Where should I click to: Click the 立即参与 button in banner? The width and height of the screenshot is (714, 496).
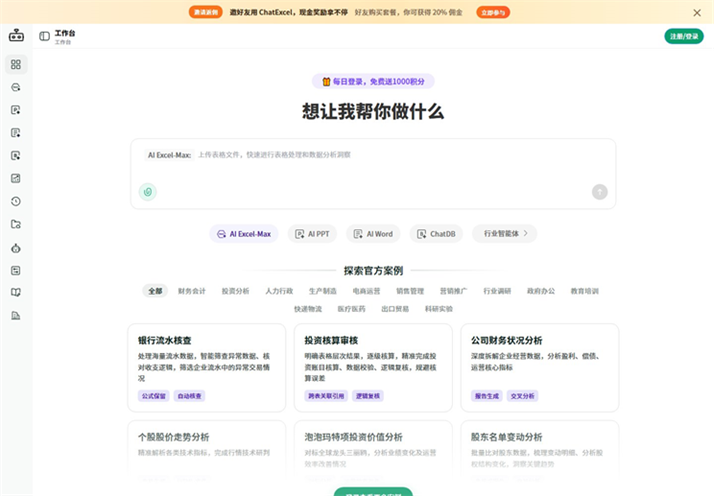click(x=493, y=12)
